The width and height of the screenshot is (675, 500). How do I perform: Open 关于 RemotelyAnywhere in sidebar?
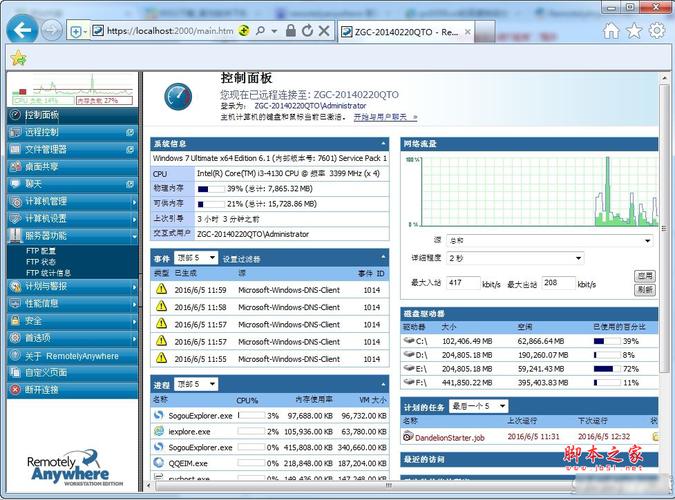(x=72, y=356)
